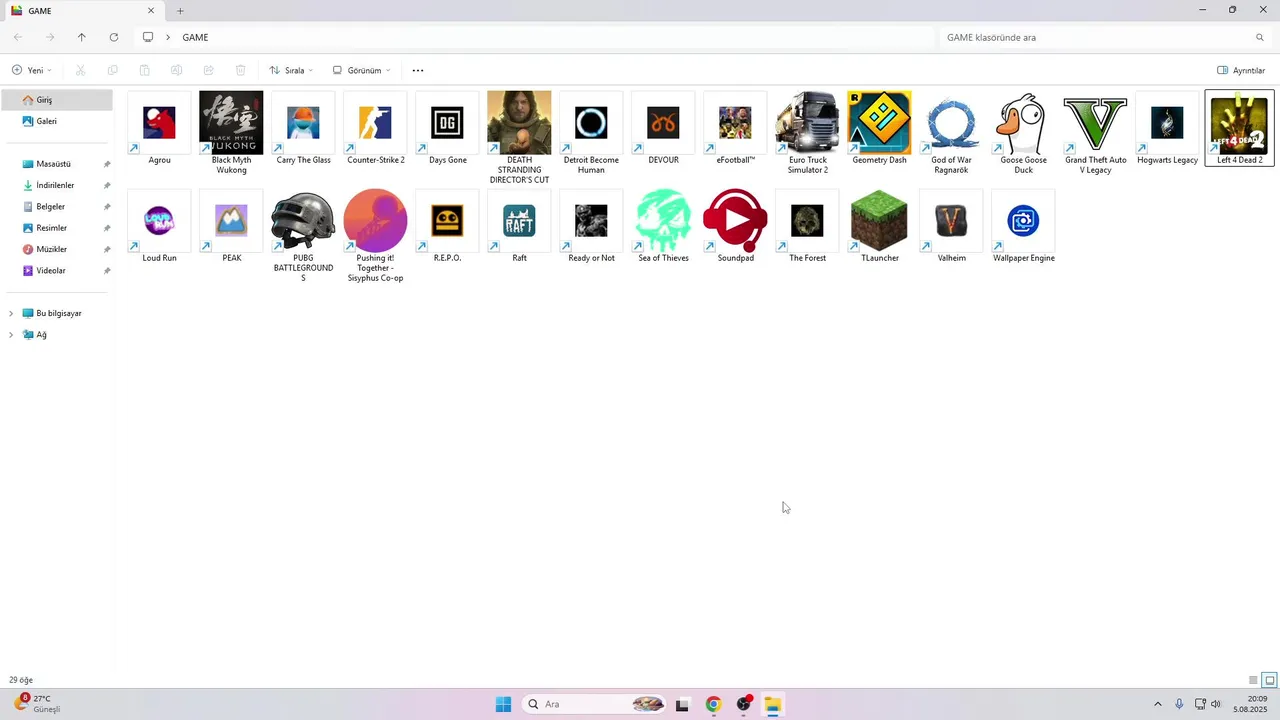Expand the Bu bilgisayar tree node
The width and height of the screenshot is (1280, 720).
point(11,313)
